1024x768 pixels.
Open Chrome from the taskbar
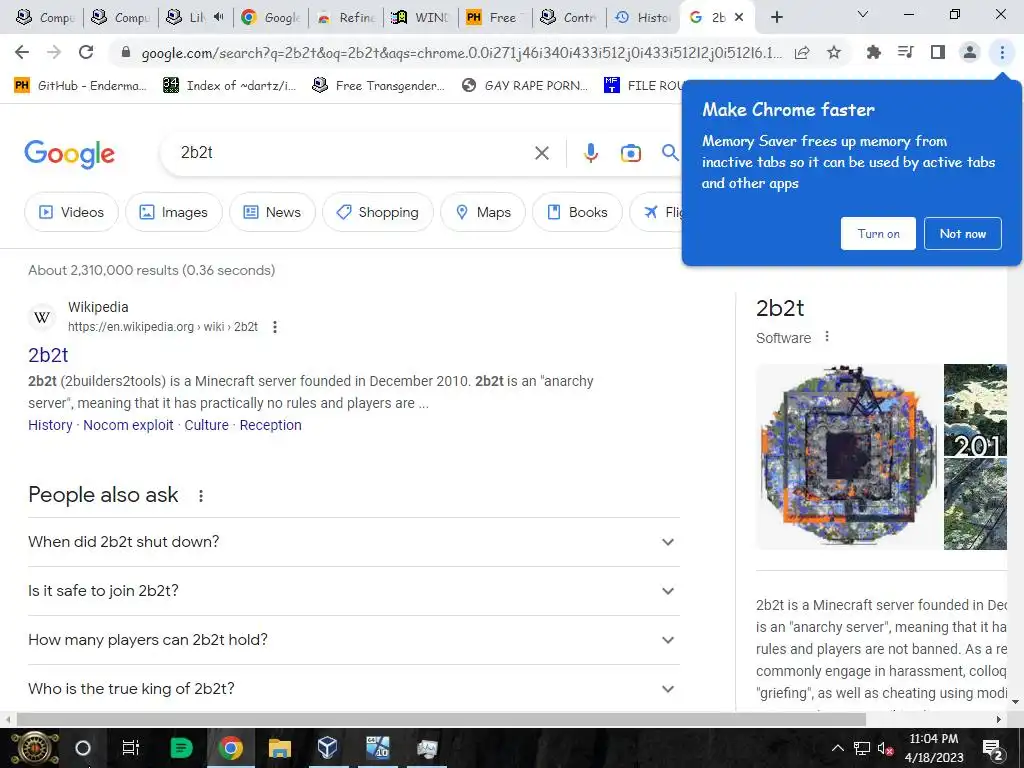pyautogui.click(x=230, y=748)
